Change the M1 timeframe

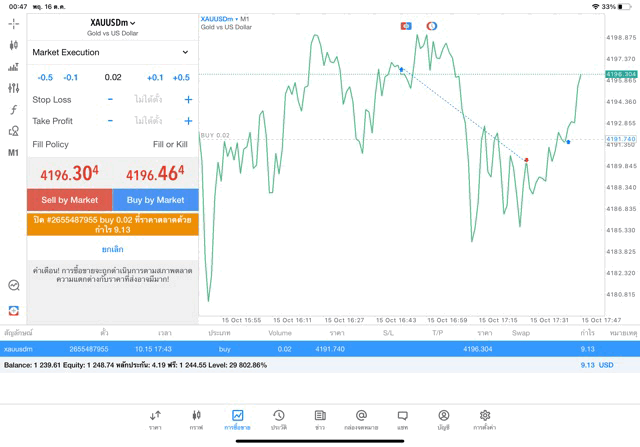click(x=14, y=153)
